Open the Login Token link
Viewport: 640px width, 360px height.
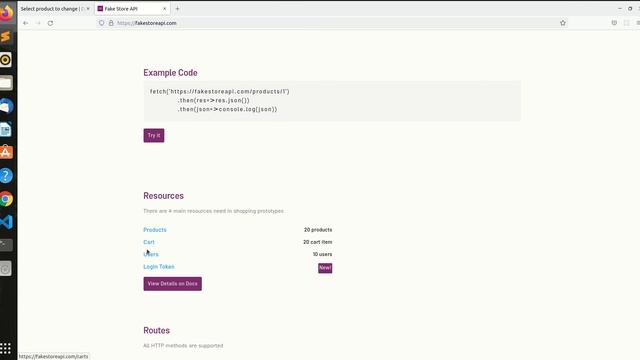(x=159, y=267)
